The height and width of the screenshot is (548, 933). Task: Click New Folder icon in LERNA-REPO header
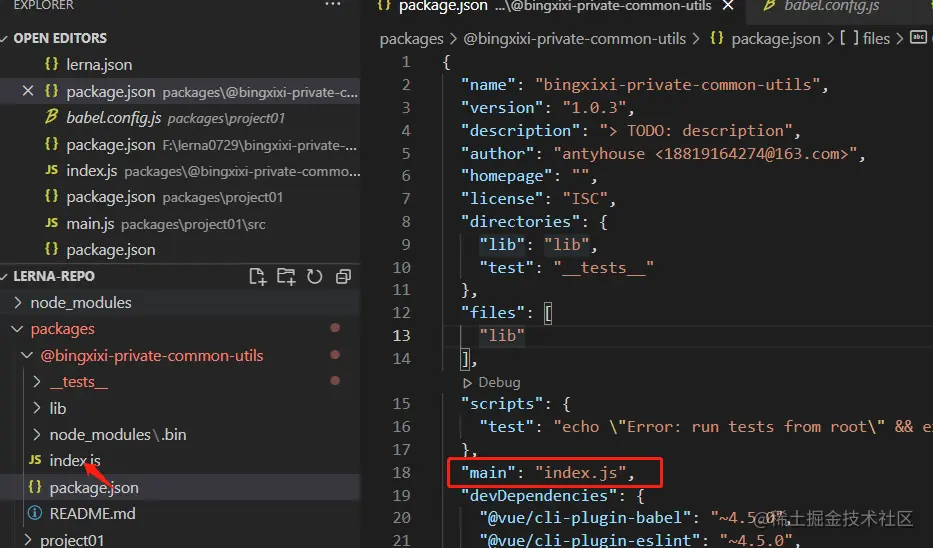click(x=286, y=277)
